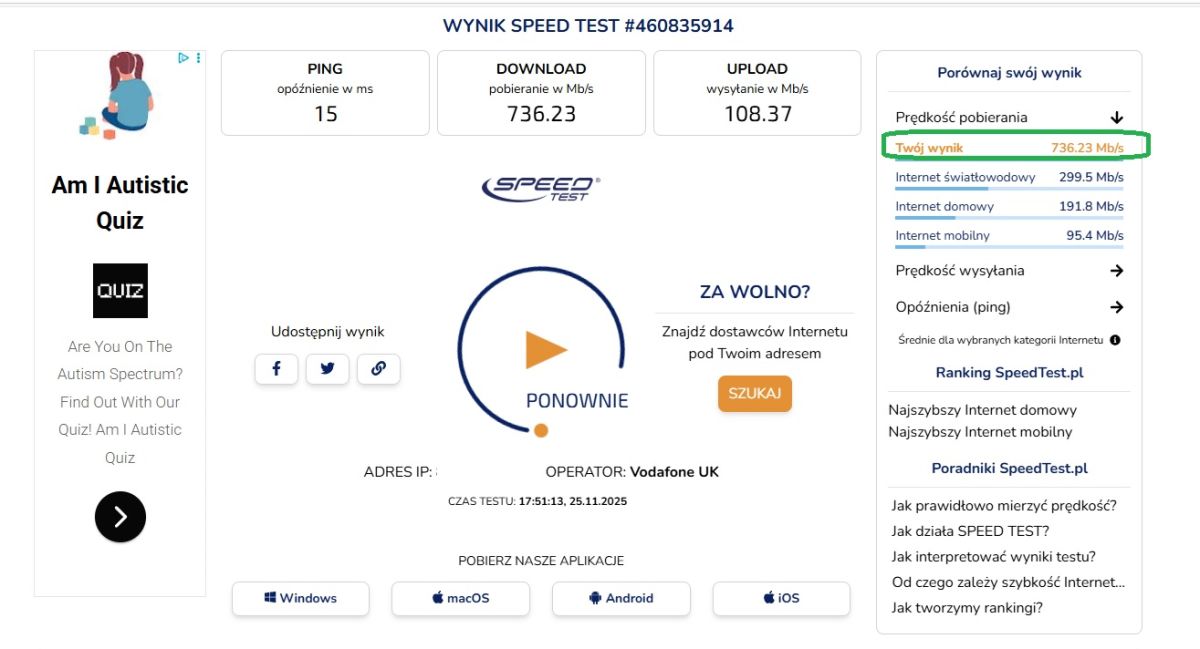Click the orange SZUKAJ button
Screen dimensions: 1200x649
tap(755, 393)
